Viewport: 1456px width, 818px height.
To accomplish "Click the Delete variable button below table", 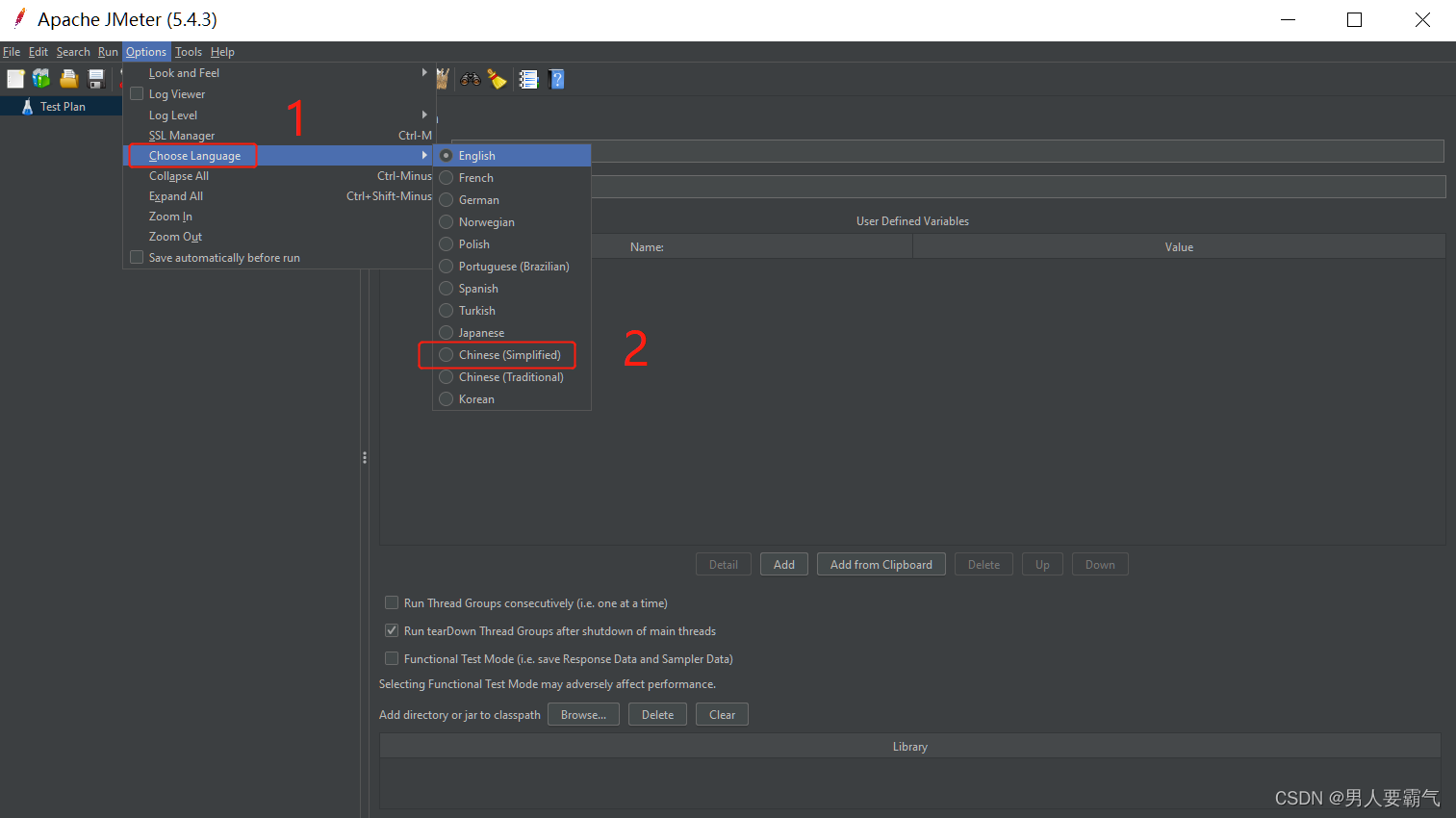I will coord(983,564).
